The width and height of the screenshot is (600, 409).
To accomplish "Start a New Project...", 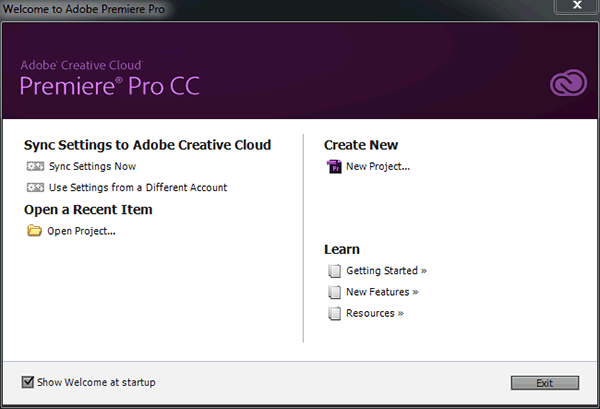I will 378,166.
